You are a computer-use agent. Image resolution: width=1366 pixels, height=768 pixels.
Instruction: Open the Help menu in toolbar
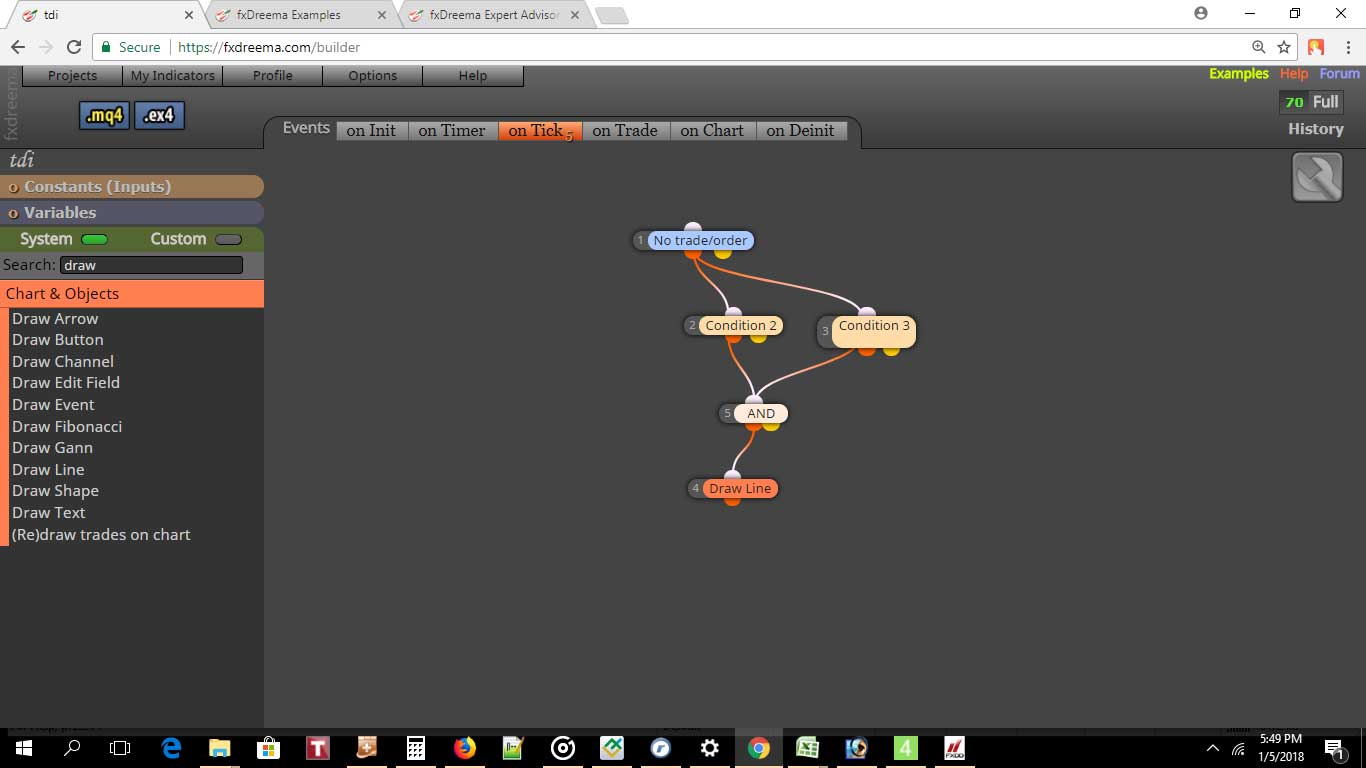coord(473,76)
